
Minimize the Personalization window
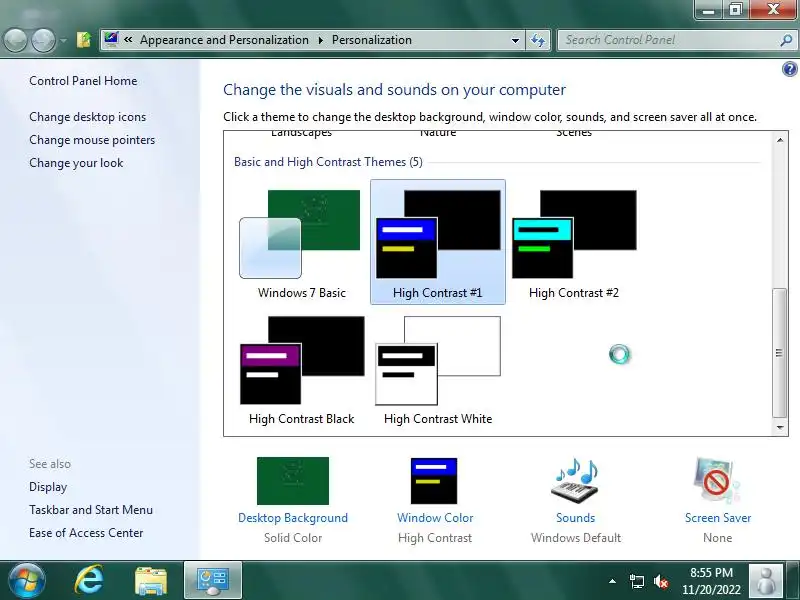pyautogui.click(x=709, y=9)
